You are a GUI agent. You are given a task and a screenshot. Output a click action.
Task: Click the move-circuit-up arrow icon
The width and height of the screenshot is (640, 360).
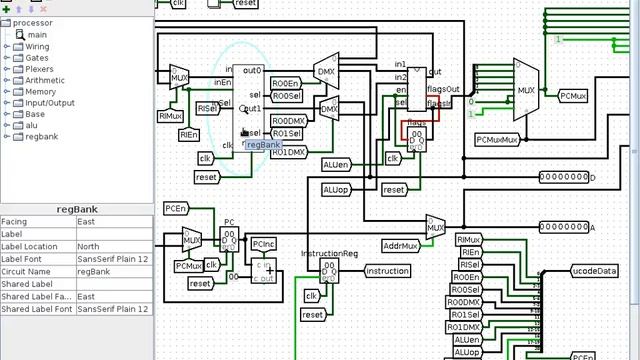tap(19, 9)
